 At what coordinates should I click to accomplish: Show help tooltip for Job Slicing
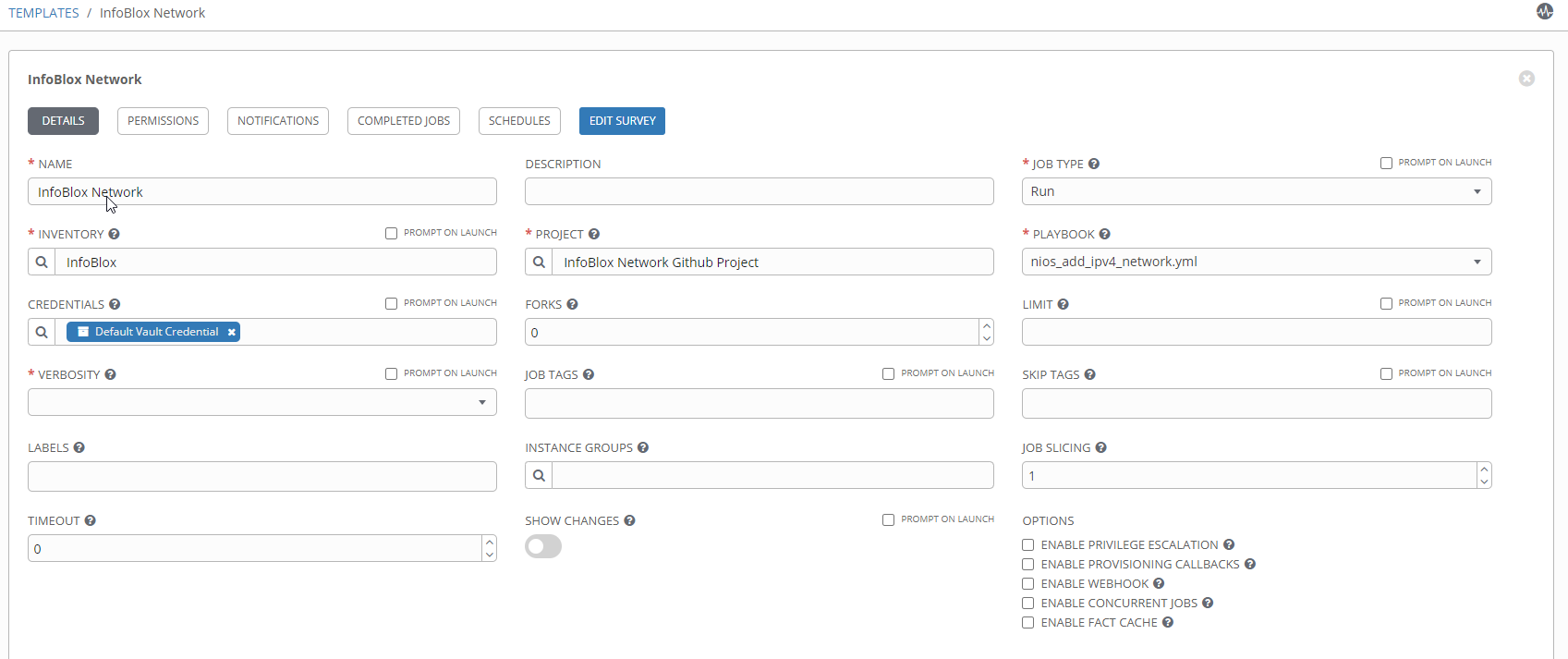tap(1101, 448)
